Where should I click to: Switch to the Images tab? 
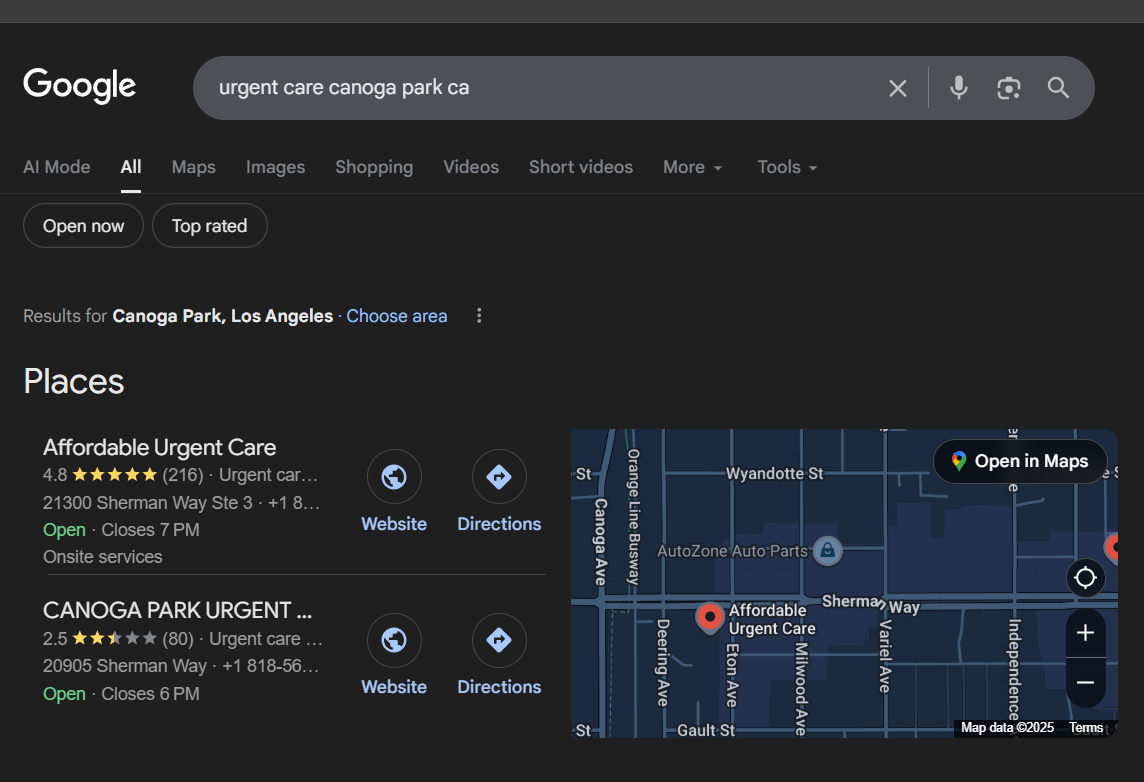click(275, 167)
